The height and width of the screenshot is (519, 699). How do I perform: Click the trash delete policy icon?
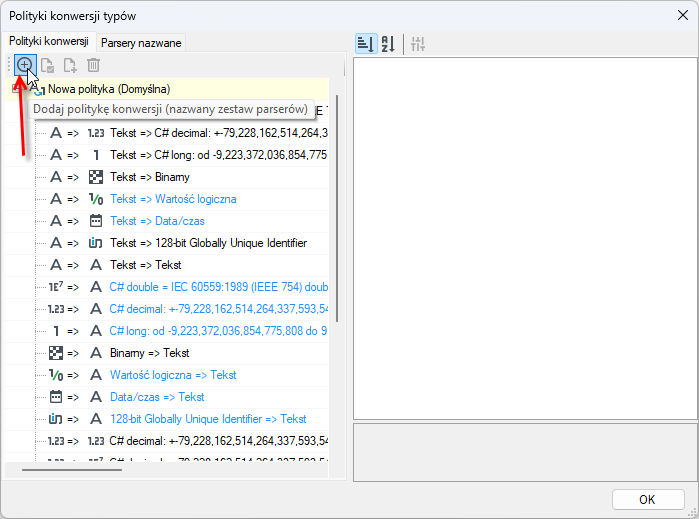point(93,66)
